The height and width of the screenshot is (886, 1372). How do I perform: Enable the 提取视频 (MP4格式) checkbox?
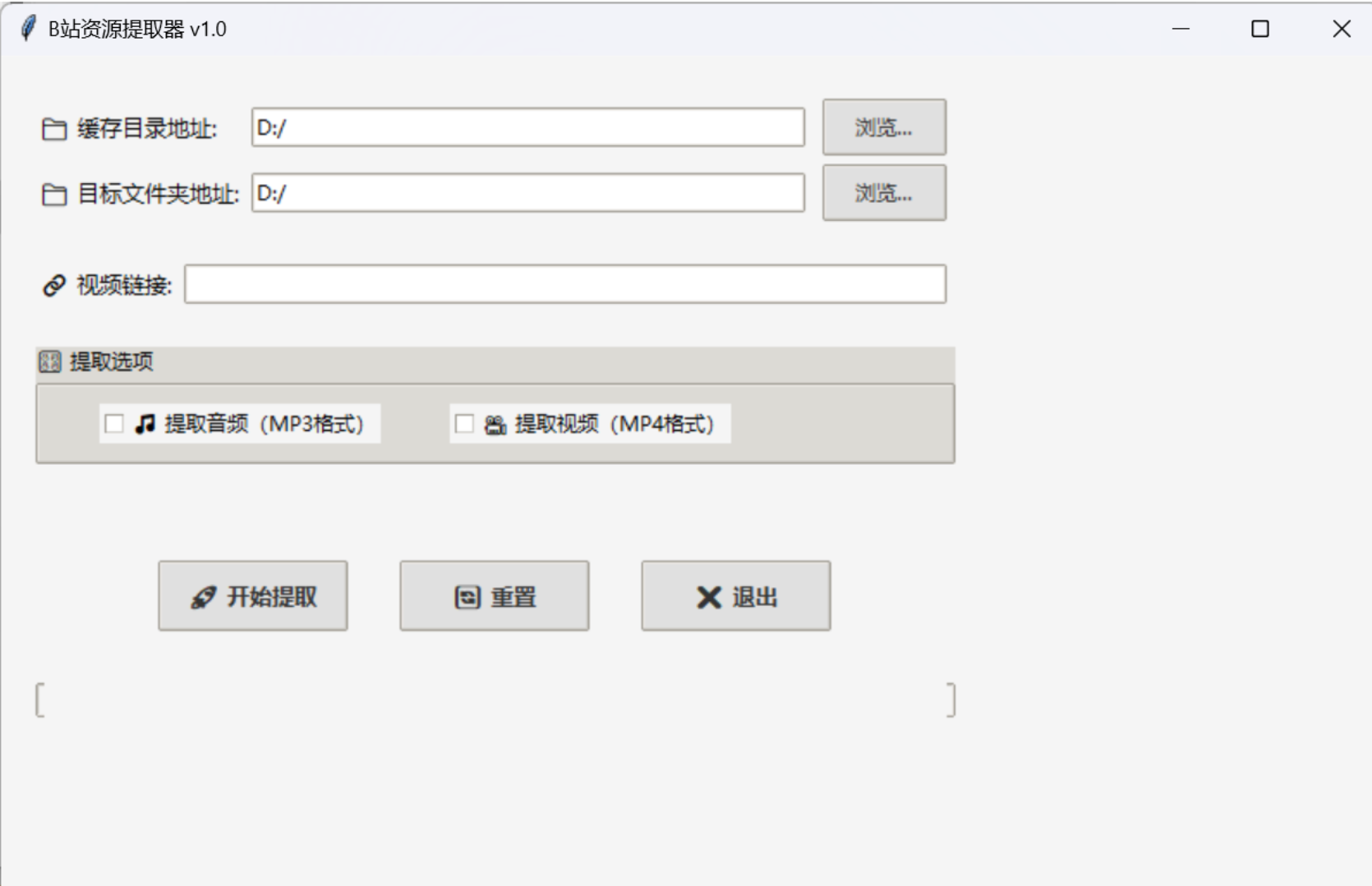464,424
